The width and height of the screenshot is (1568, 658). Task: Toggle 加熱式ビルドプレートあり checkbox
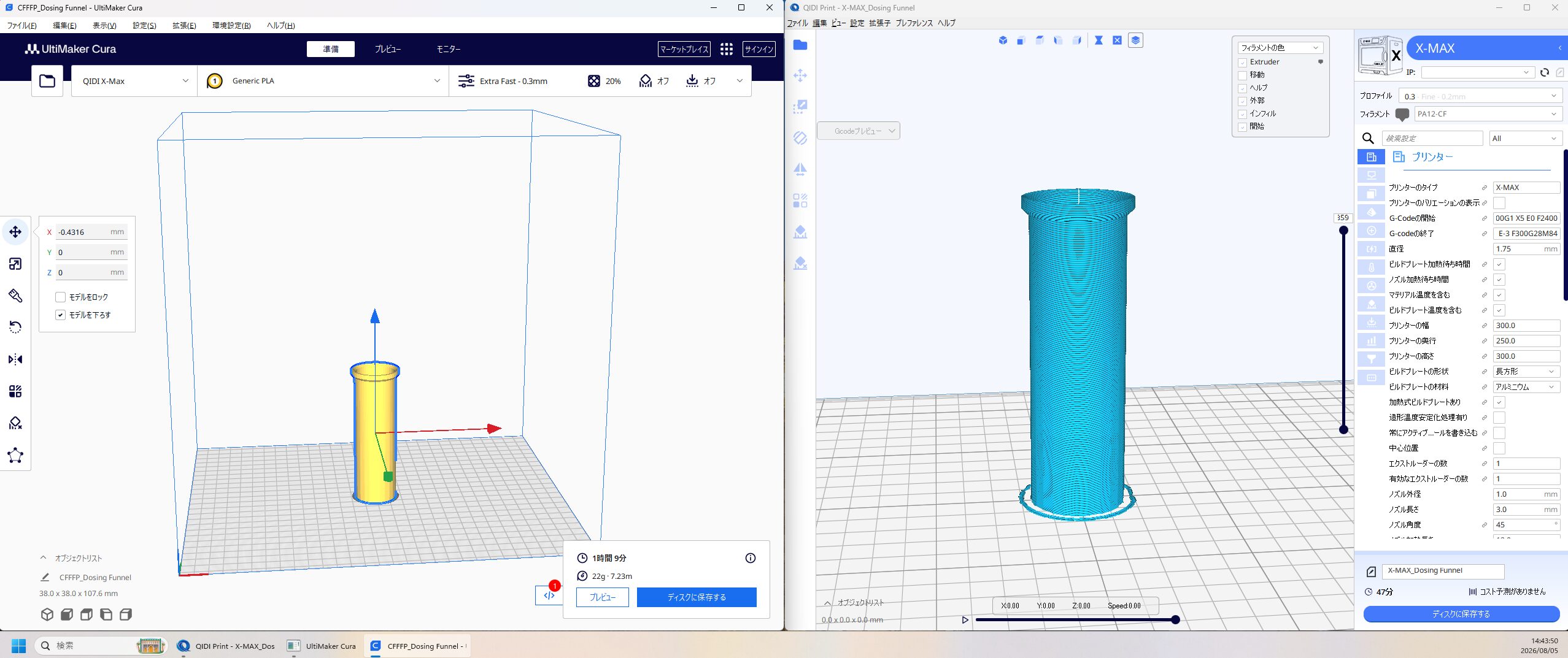(1499, 402)
